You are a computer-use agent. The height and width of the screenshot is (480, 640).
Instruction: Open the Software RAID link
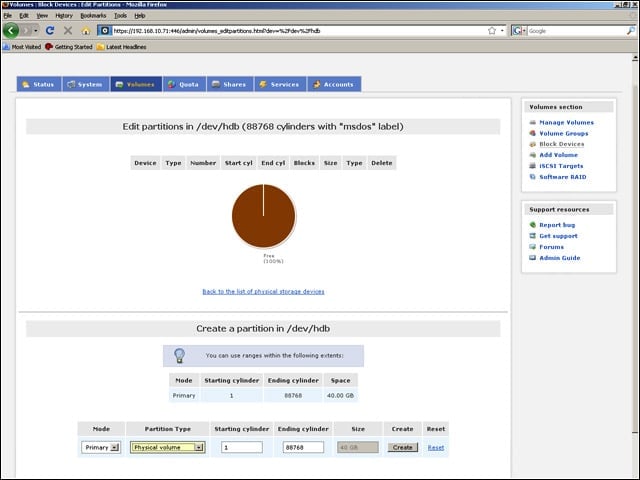pyautogui.click(x=563, y=177)
